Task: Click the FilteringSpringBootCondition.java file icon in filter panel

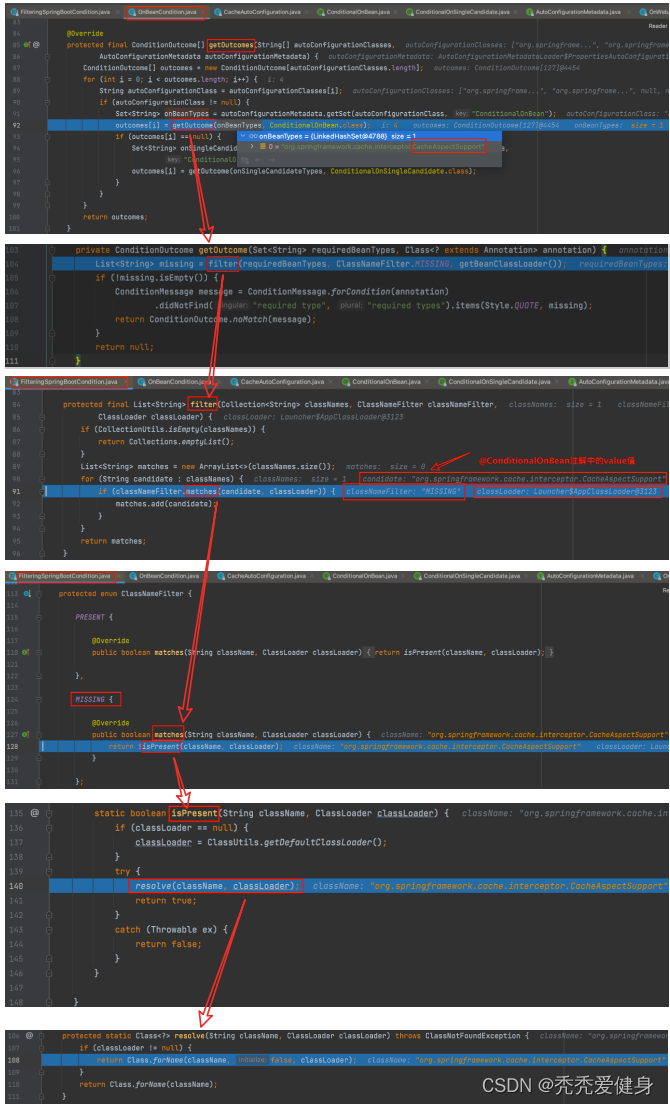Action: pyautogui.click(x=12, y=382)
